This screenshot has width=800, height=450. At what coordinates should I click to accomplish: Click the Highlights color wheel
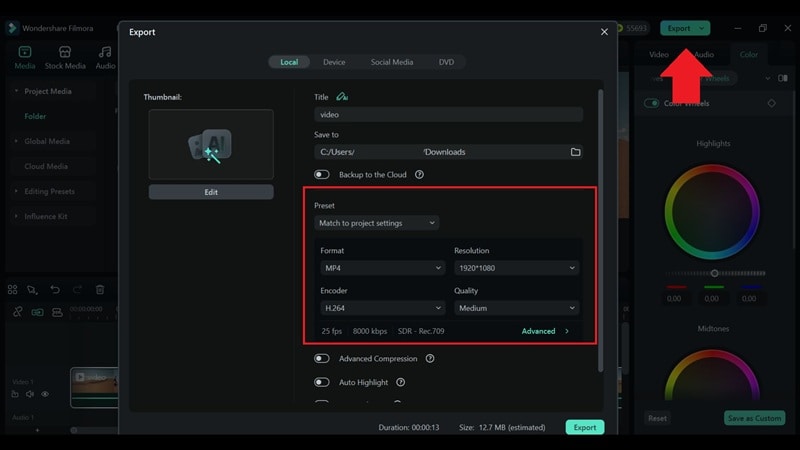712,212
